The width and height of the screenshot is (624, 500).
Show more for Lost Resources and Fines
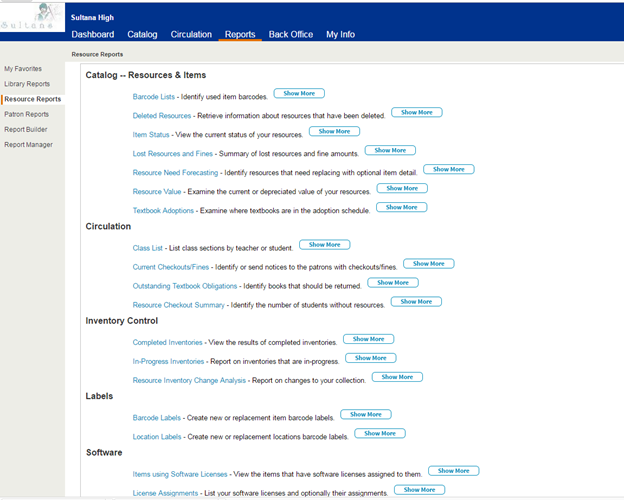click(390, 150)
